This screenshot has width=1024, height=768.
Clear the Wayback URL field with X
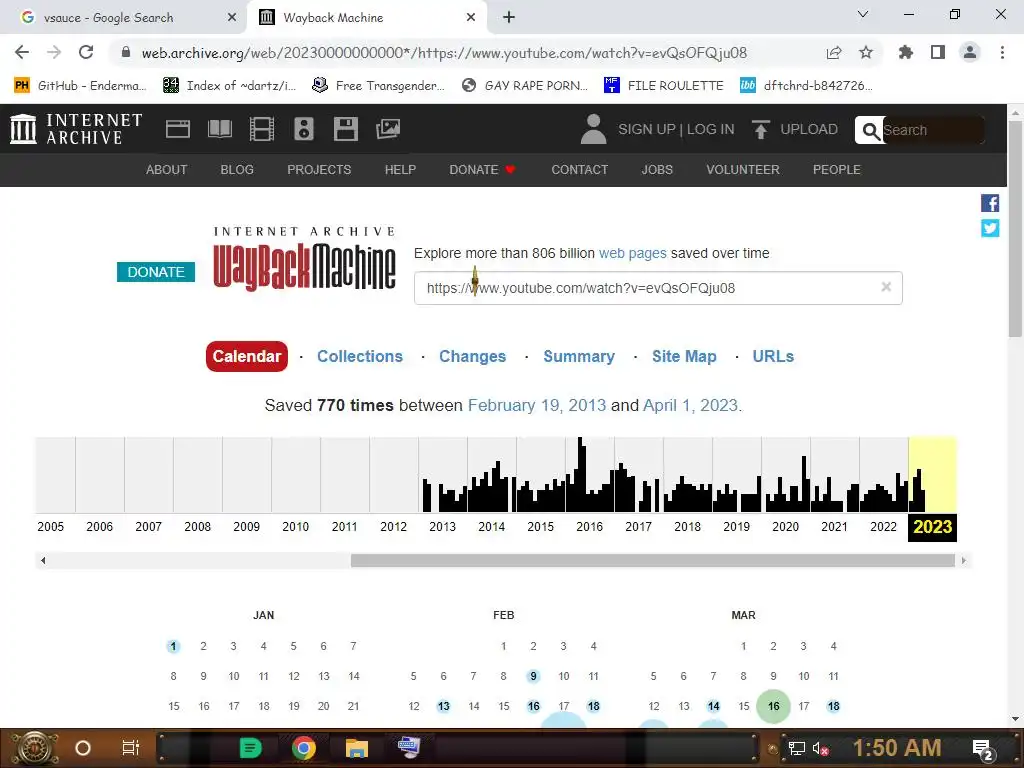(886, 287)
